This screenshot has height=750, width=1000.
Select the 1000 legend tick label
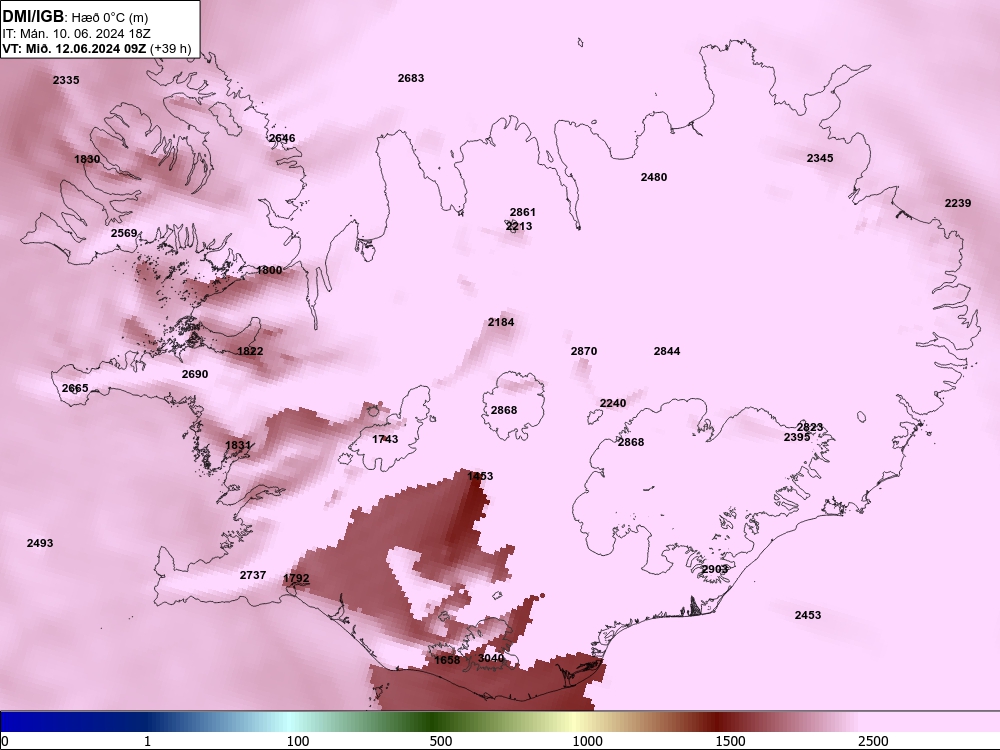(587, 741)
